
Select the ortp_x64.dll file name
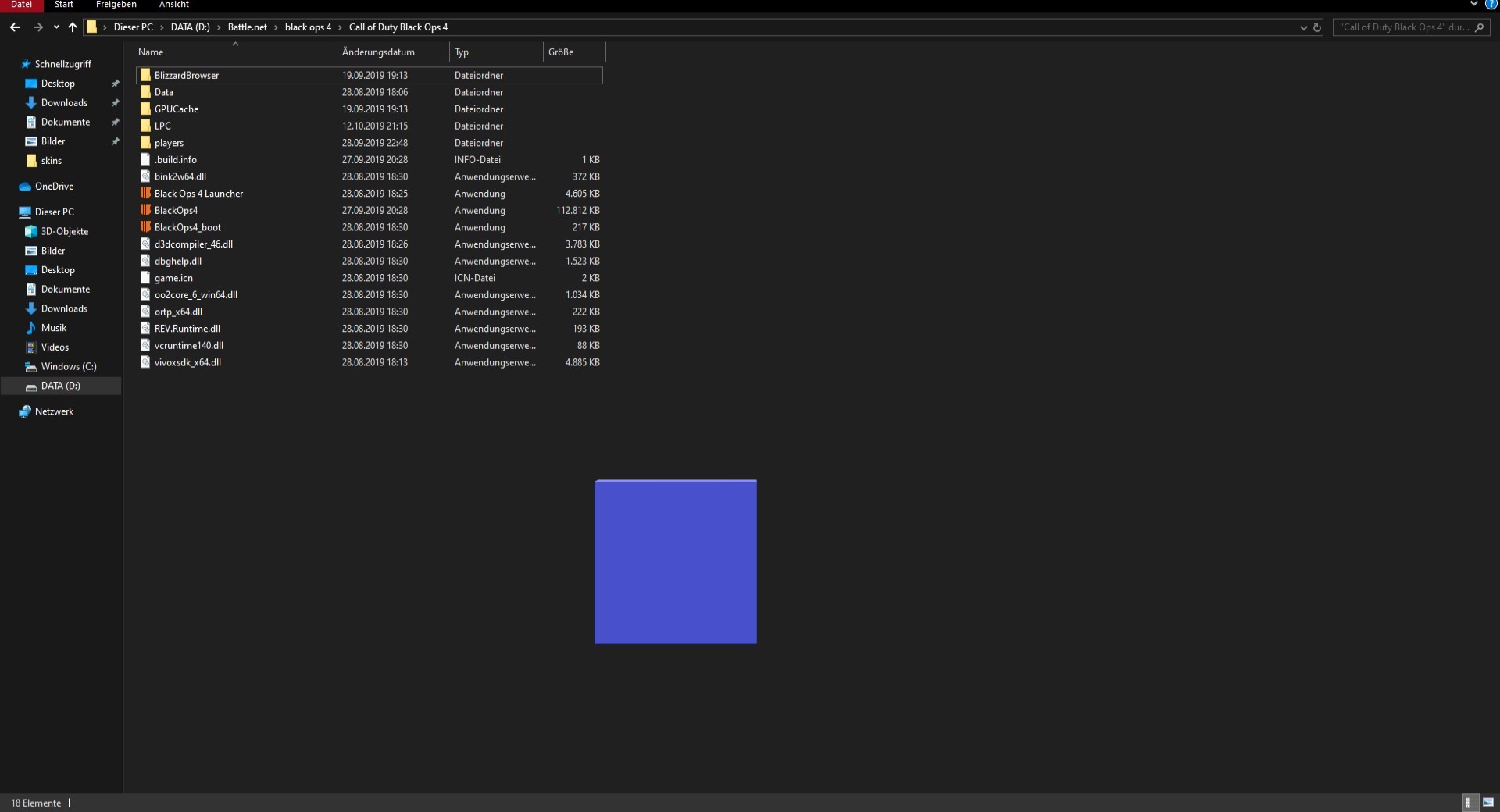click(x=178, y=312)
